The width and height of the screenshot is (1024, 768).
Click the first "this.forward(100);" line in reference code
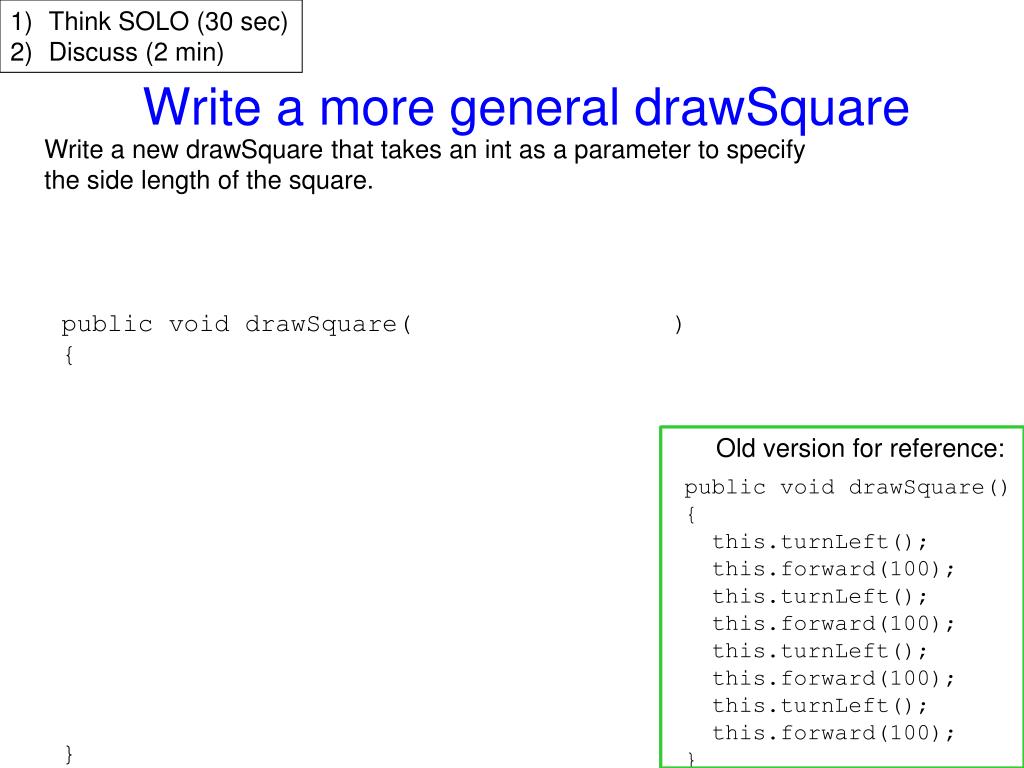[x=833, y=569]
